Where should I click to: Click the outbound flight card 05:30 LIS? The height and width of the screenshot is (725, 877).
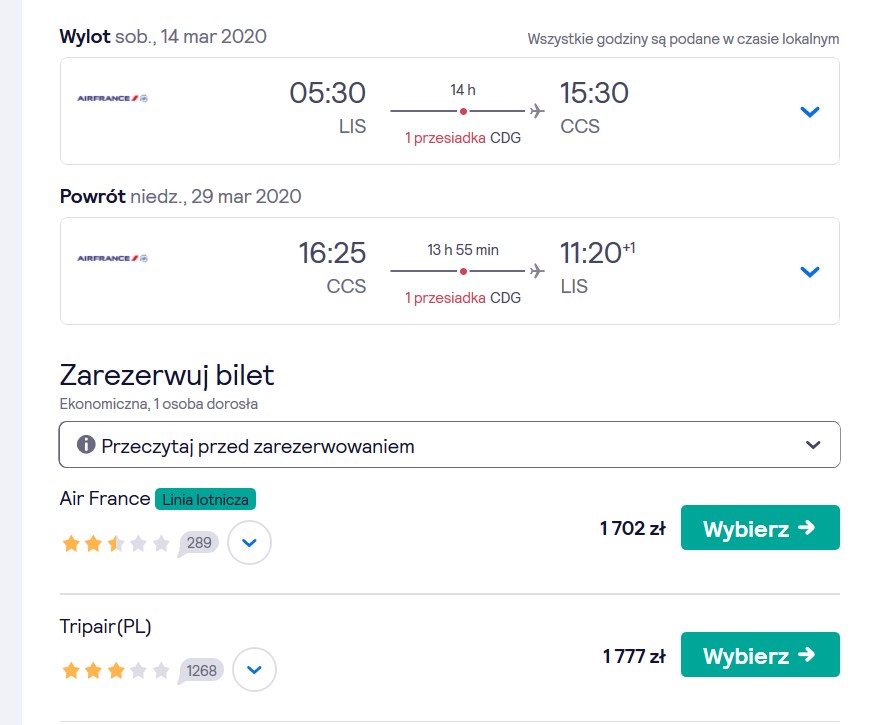(450, 111)
